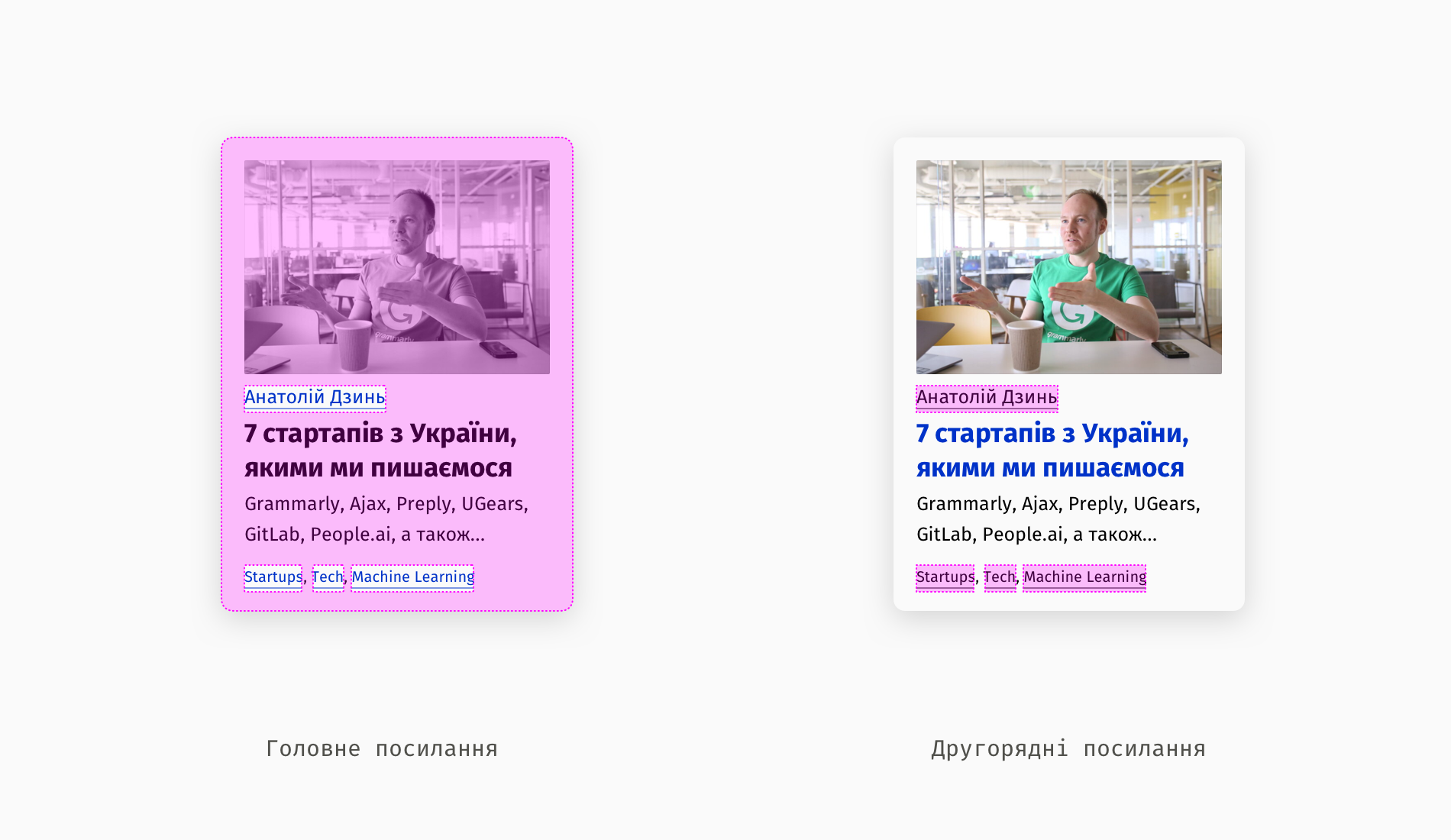Click dark purple title in pink card
1451x840 pixels.
tap(380, 451)
